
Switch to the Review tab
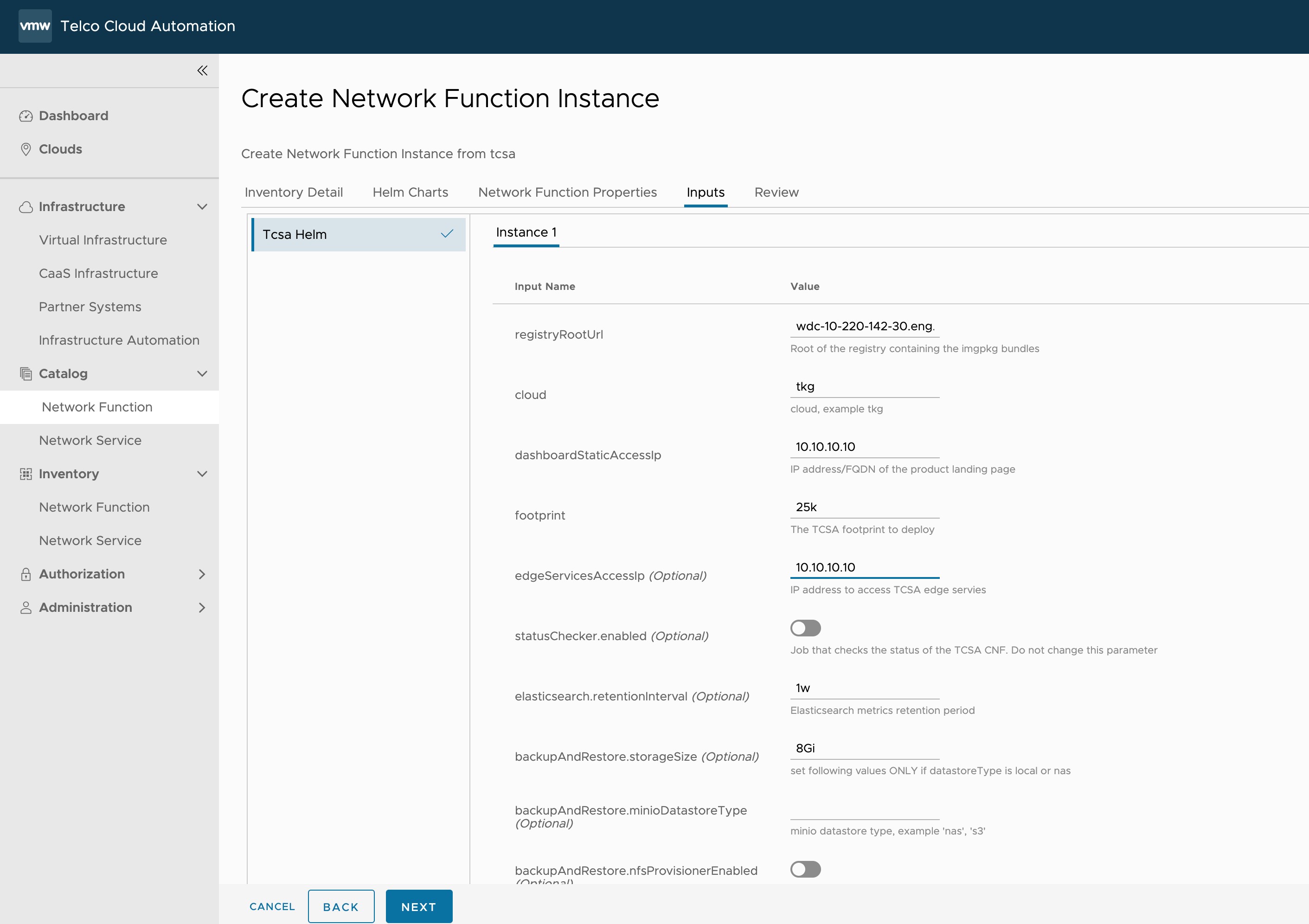click(x=776, y=192)
